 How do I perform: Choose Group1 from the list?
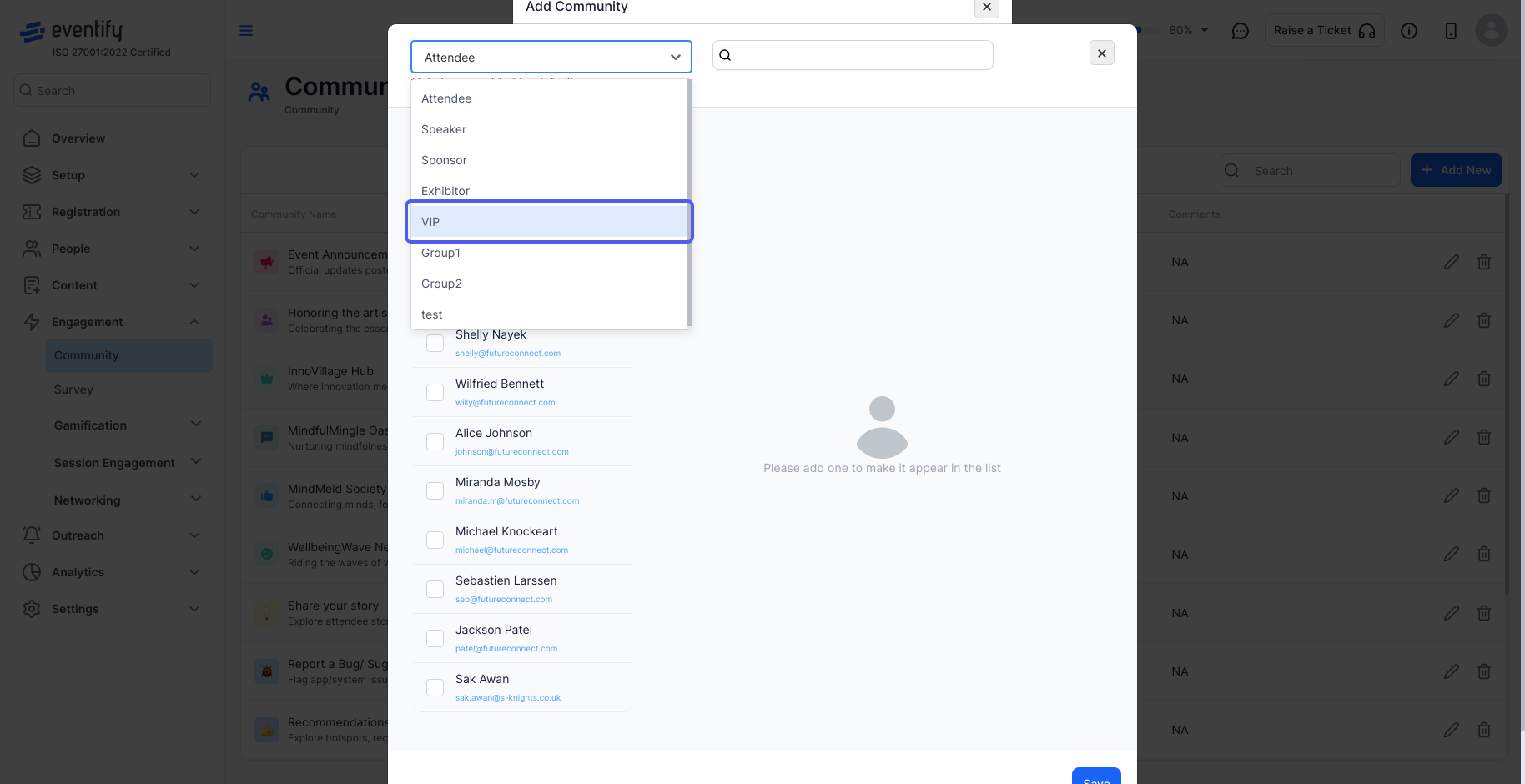(549, 253)
